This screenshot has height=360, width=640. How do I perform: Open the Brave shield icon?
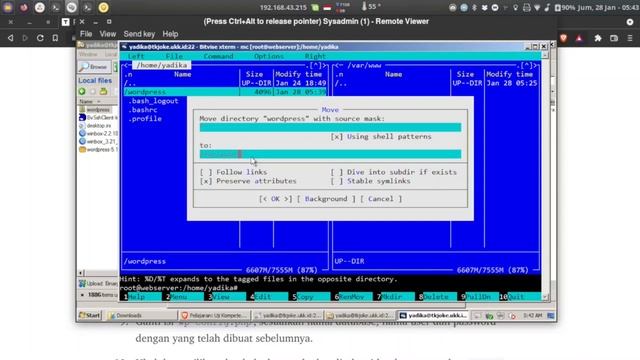click(564, 38)
